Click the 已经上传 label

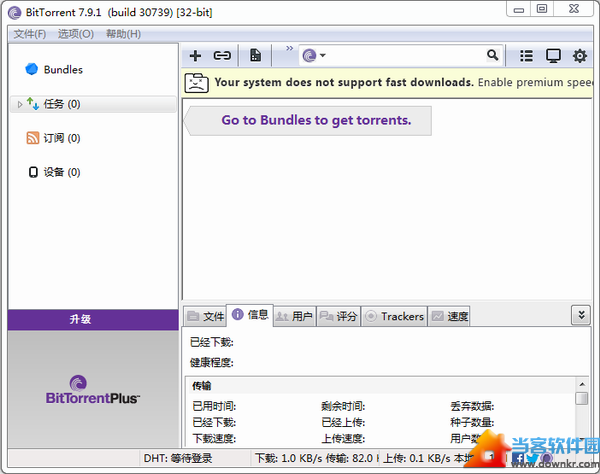343,422
